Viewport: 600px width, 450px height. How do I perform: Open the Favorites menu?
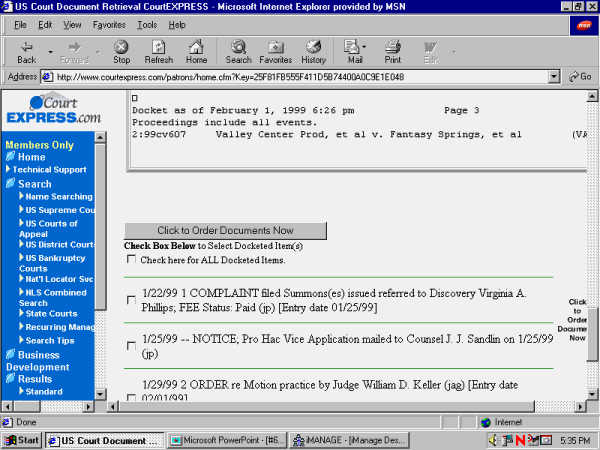108,24
